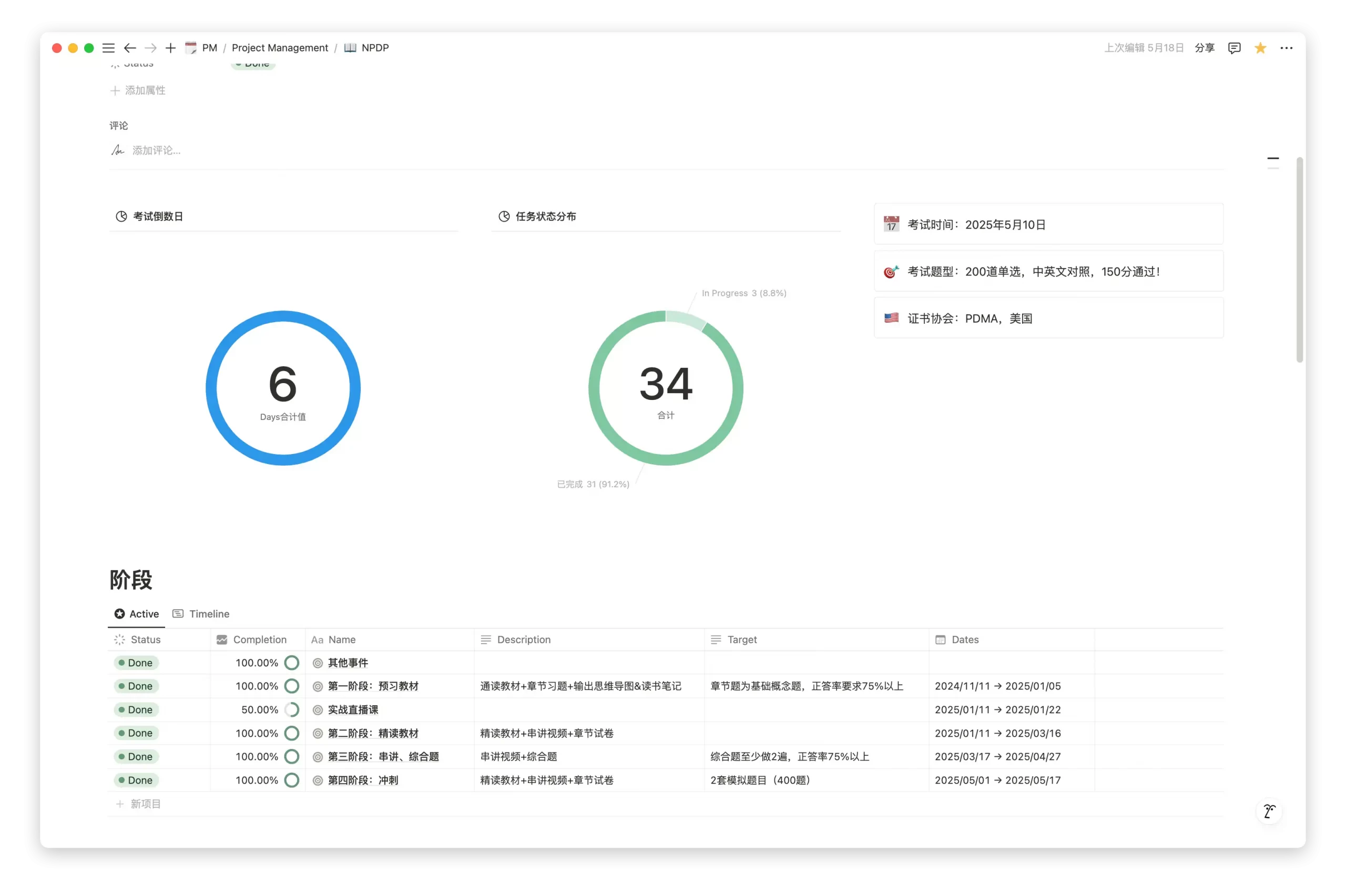Click the 50.00% completion progress ring
1346x896 pixels.
click(x=291, y=710)
